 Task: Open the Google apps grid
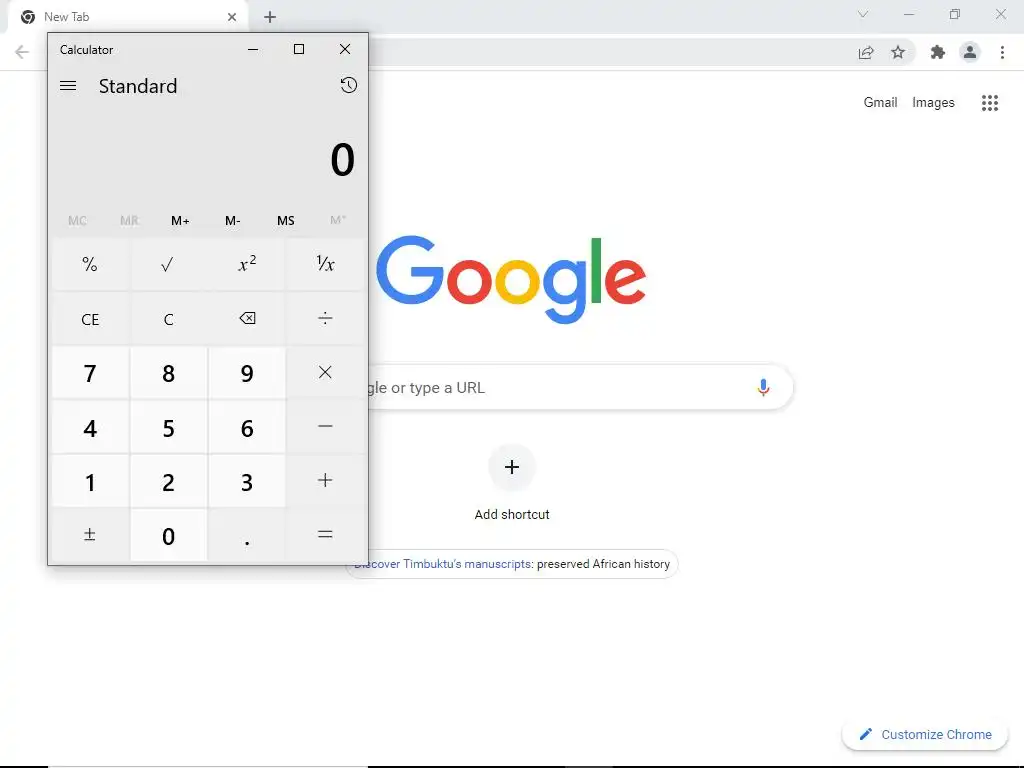coord(990,103)
